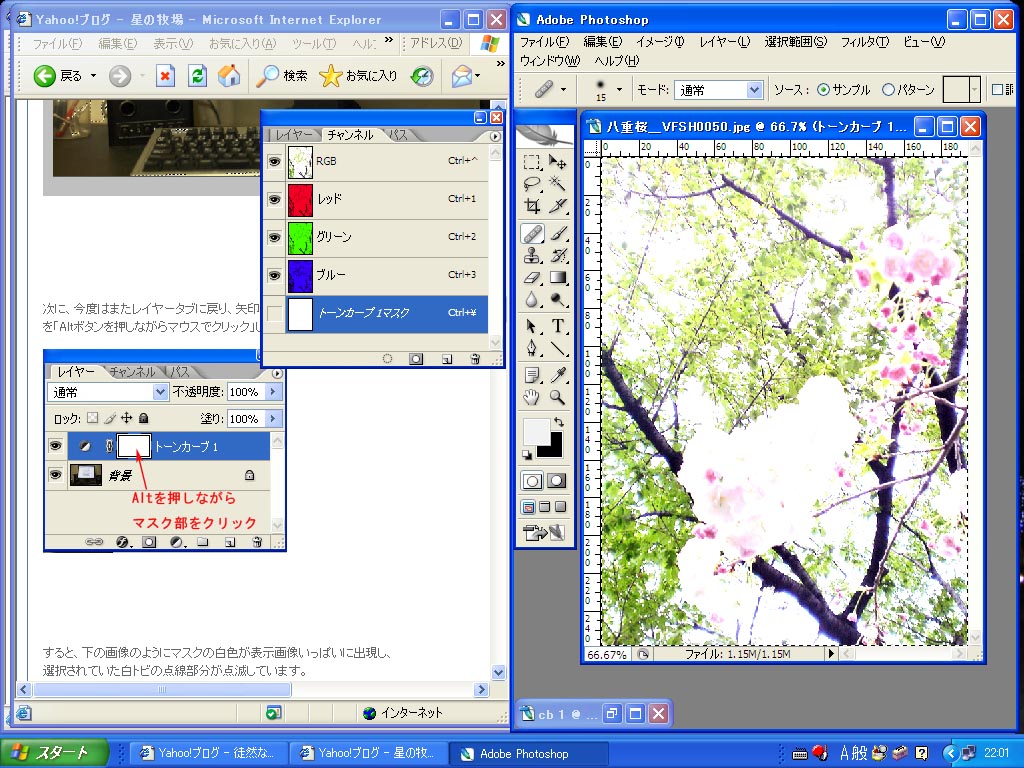Switch to パス tab in Channels panel
The image size is (1024, 768).
pyautogui.click(x=398, y=135)
